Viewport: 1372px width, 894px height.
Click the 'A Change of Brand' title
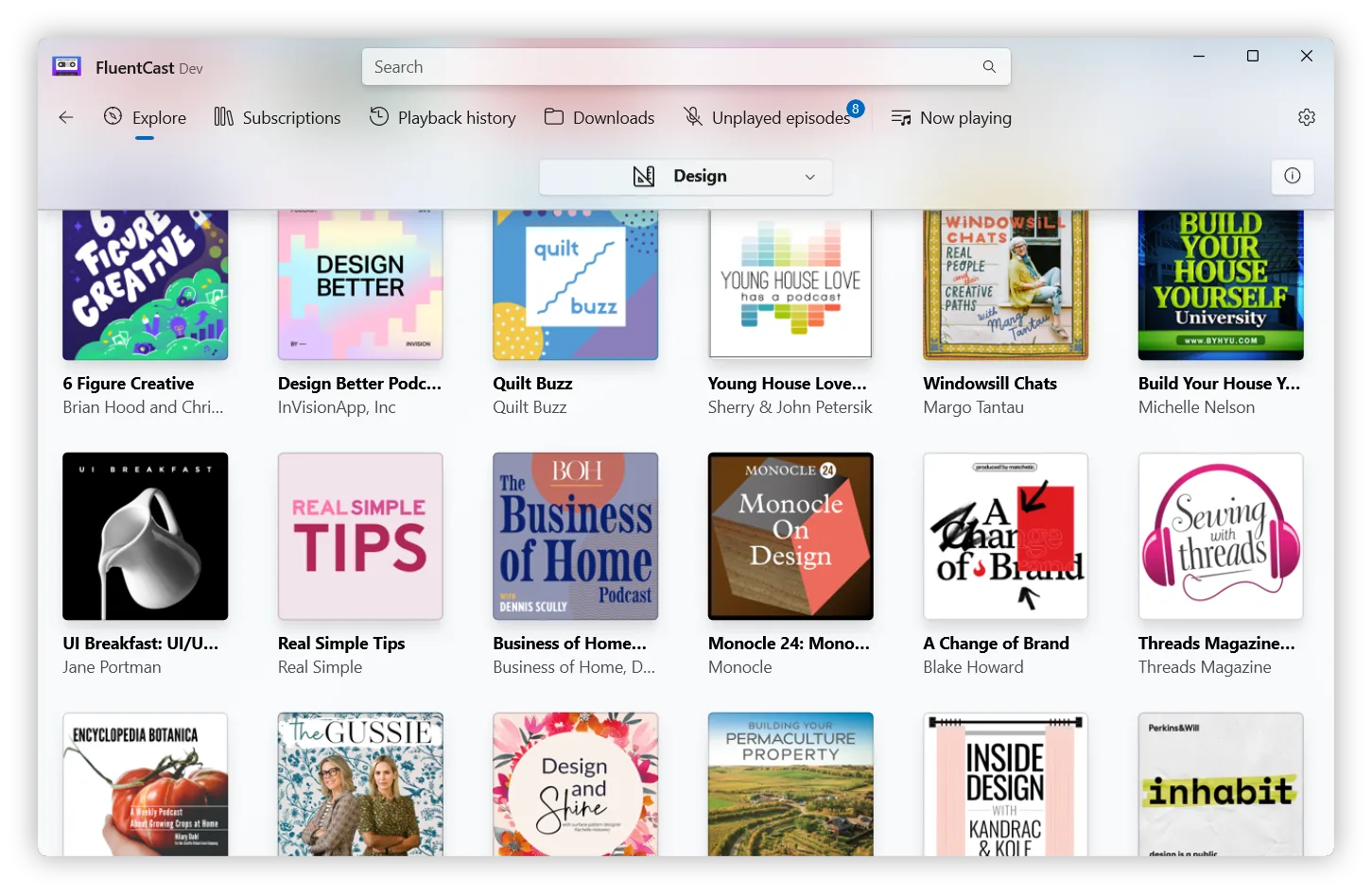click(996, 644)
